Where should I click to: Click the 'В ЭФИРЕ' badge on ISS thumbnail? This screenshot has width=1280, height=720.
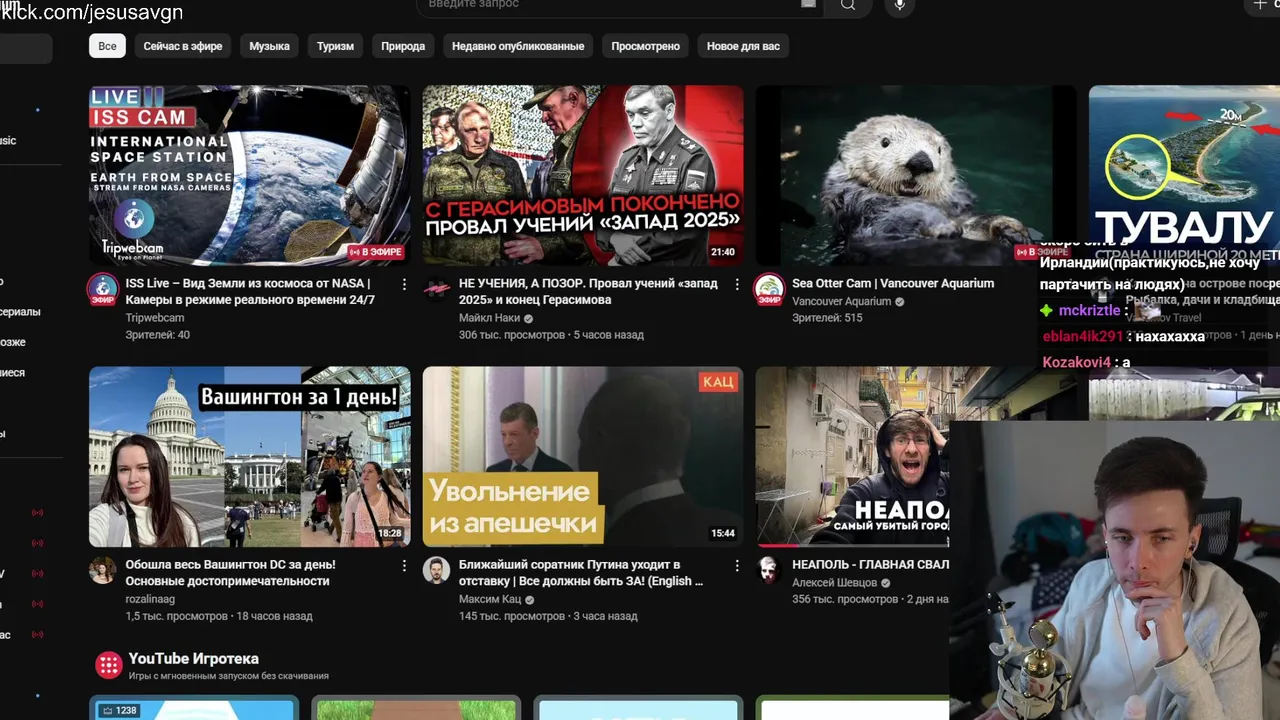point(375,252)
